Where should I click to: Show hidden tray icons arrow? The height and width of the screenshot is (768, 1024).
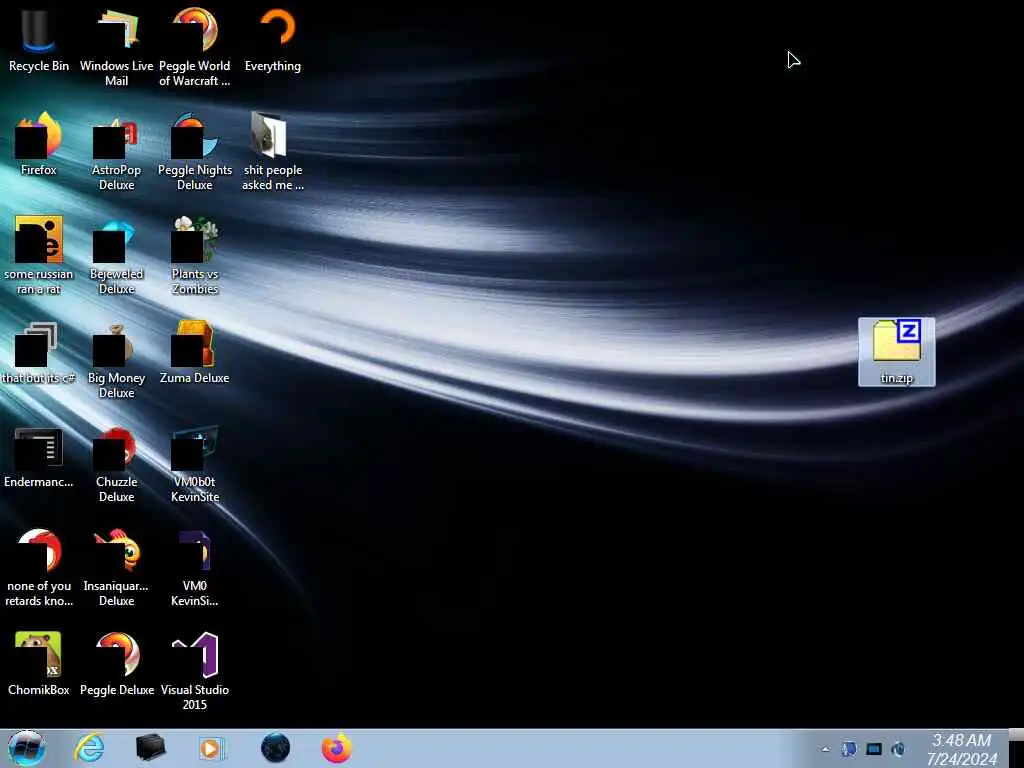coord(825,749)
